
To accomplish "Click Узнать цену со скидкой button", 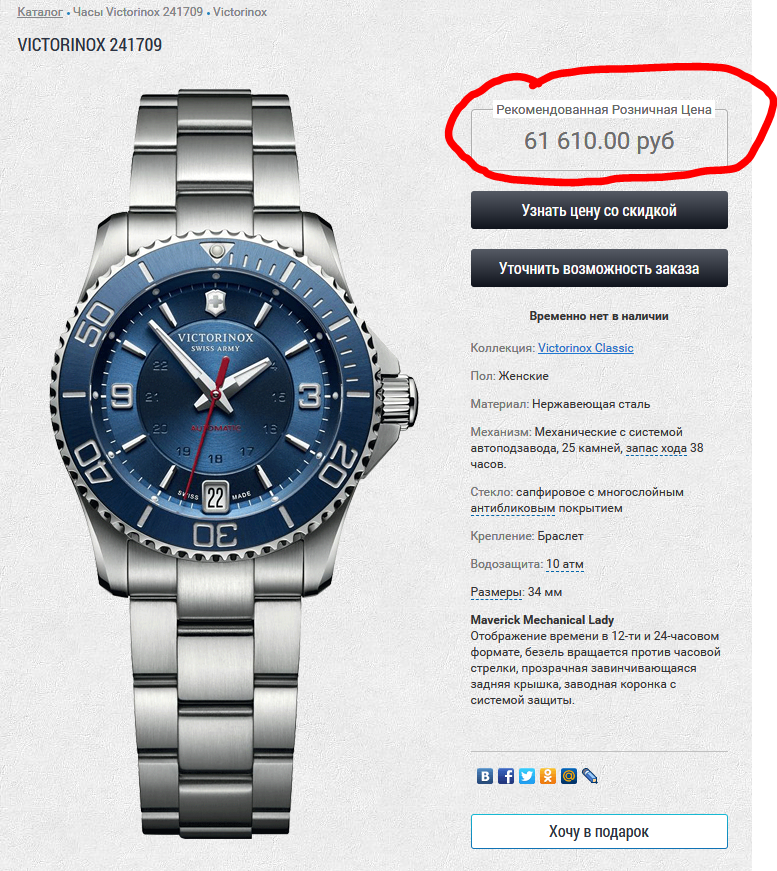I will point(599,210).
